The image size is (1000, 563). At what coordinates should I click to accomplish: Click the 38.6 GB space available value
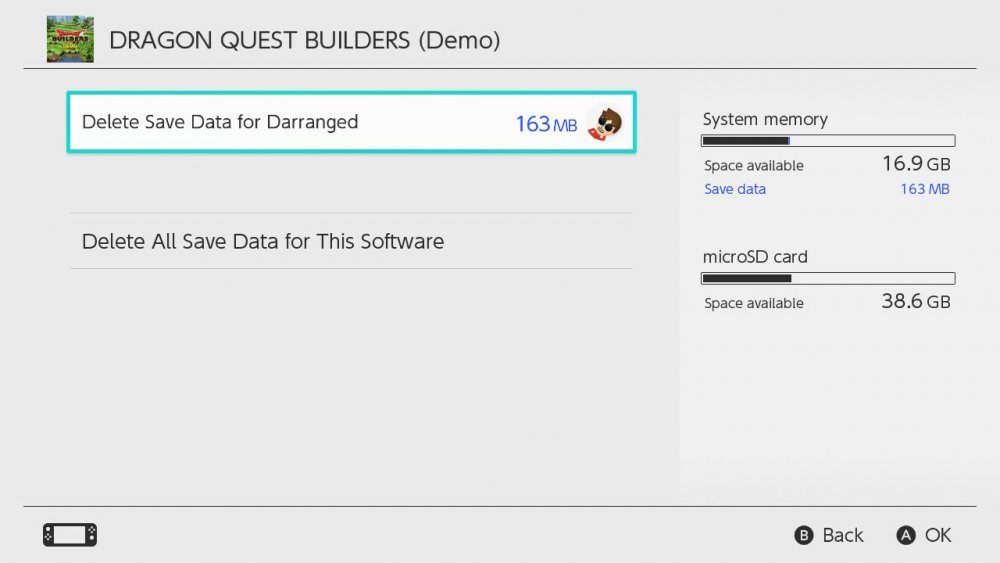tap(916, 301)
